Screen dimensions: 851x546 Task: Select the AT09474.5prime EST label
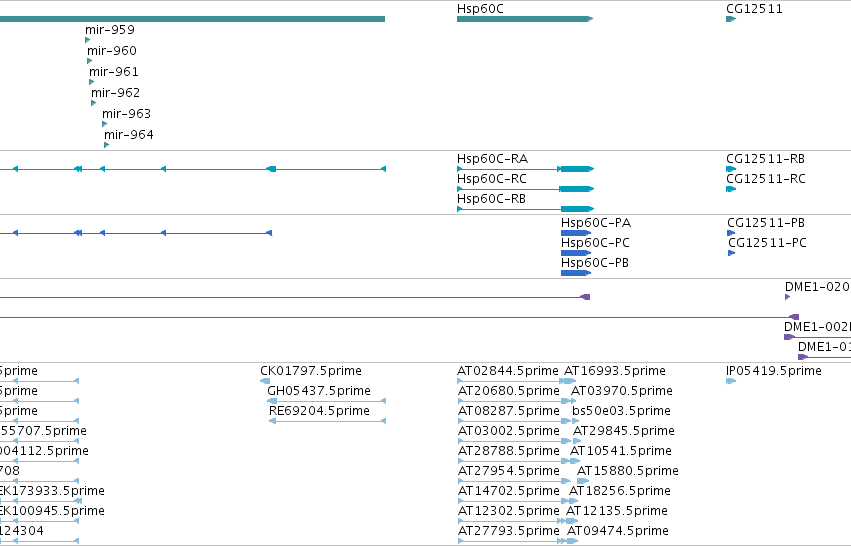[x=618, y=531]
